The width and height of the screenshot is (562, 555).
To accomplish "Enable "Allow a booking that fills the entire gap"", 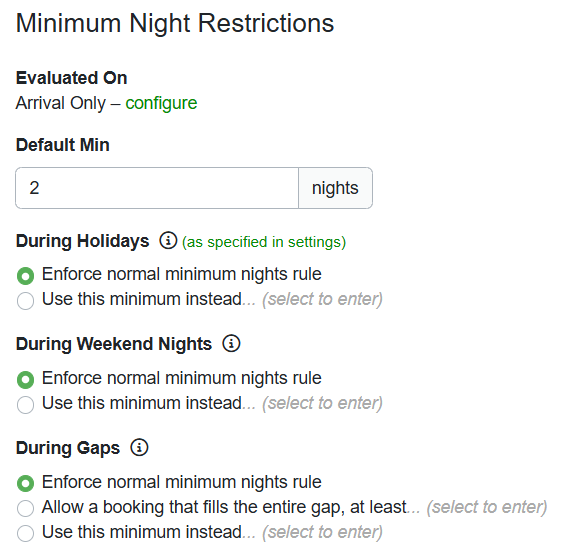I will pos(25,508).
